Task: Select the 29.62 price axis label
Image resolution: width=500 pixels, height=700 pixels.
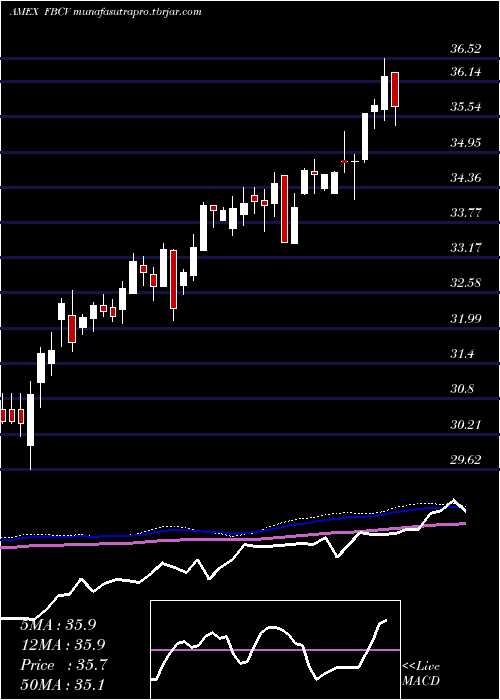Action: click(466, 459)
